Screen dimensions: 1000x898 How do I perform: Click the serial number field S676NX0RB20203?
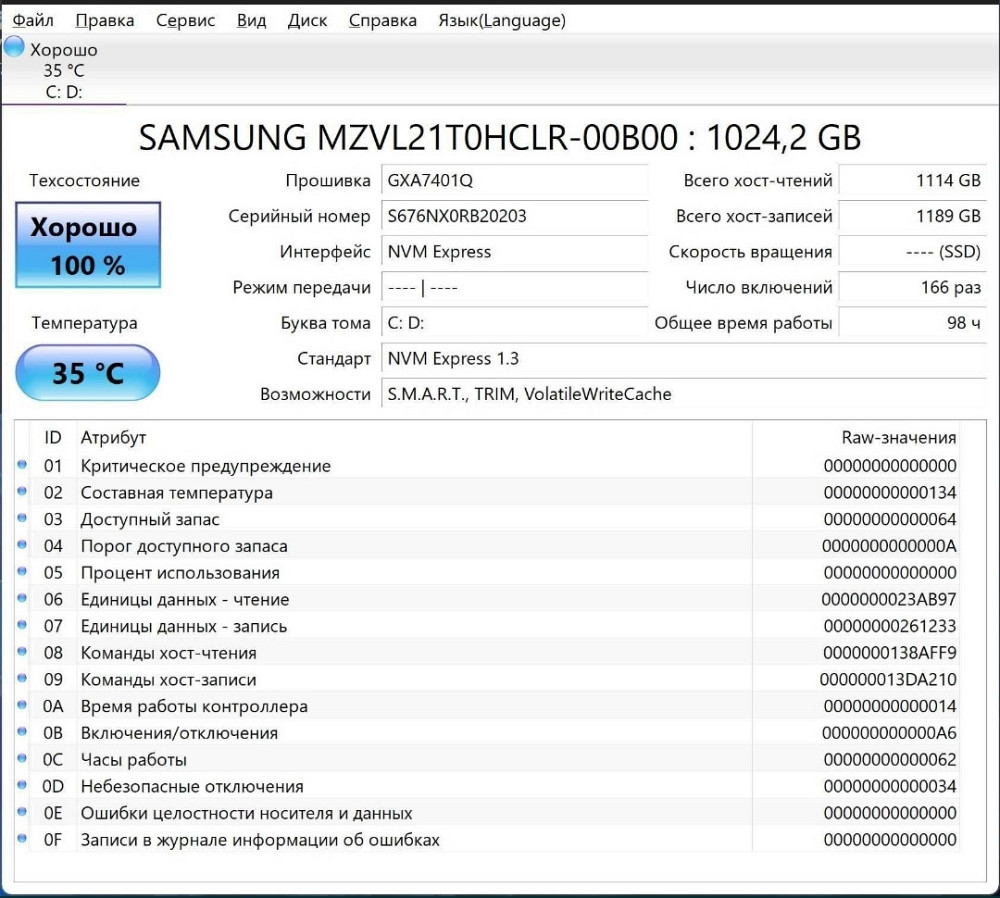(x=515, y=217)
